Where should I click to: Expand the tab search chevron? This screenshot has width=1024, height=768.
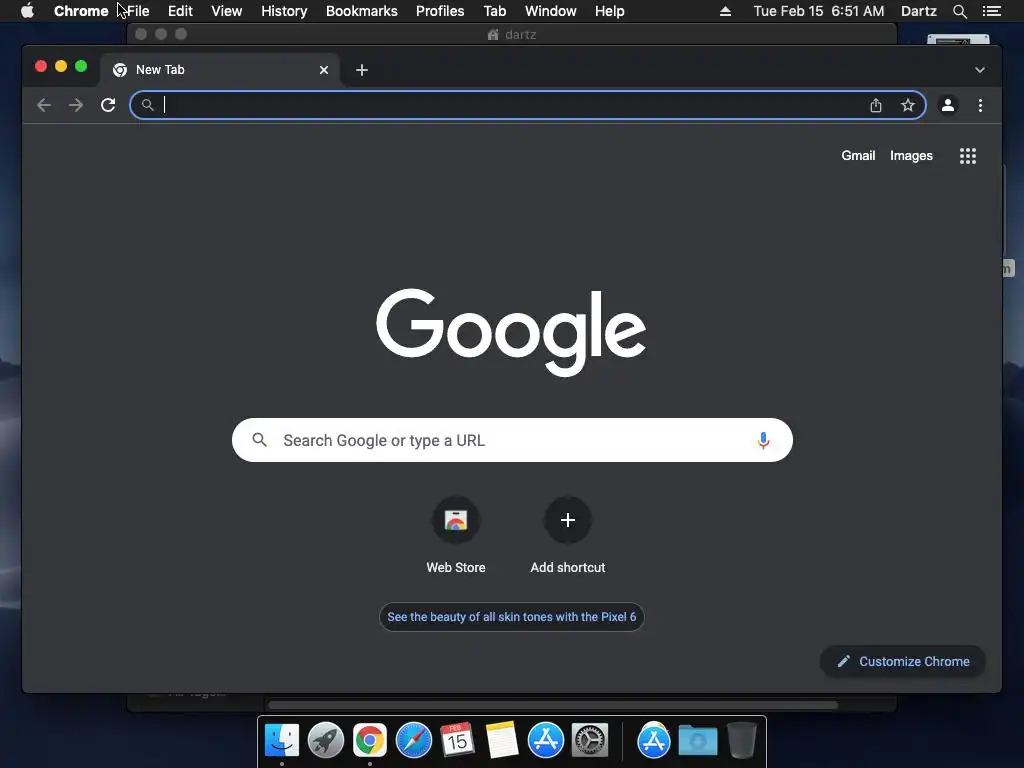[980, 70]
